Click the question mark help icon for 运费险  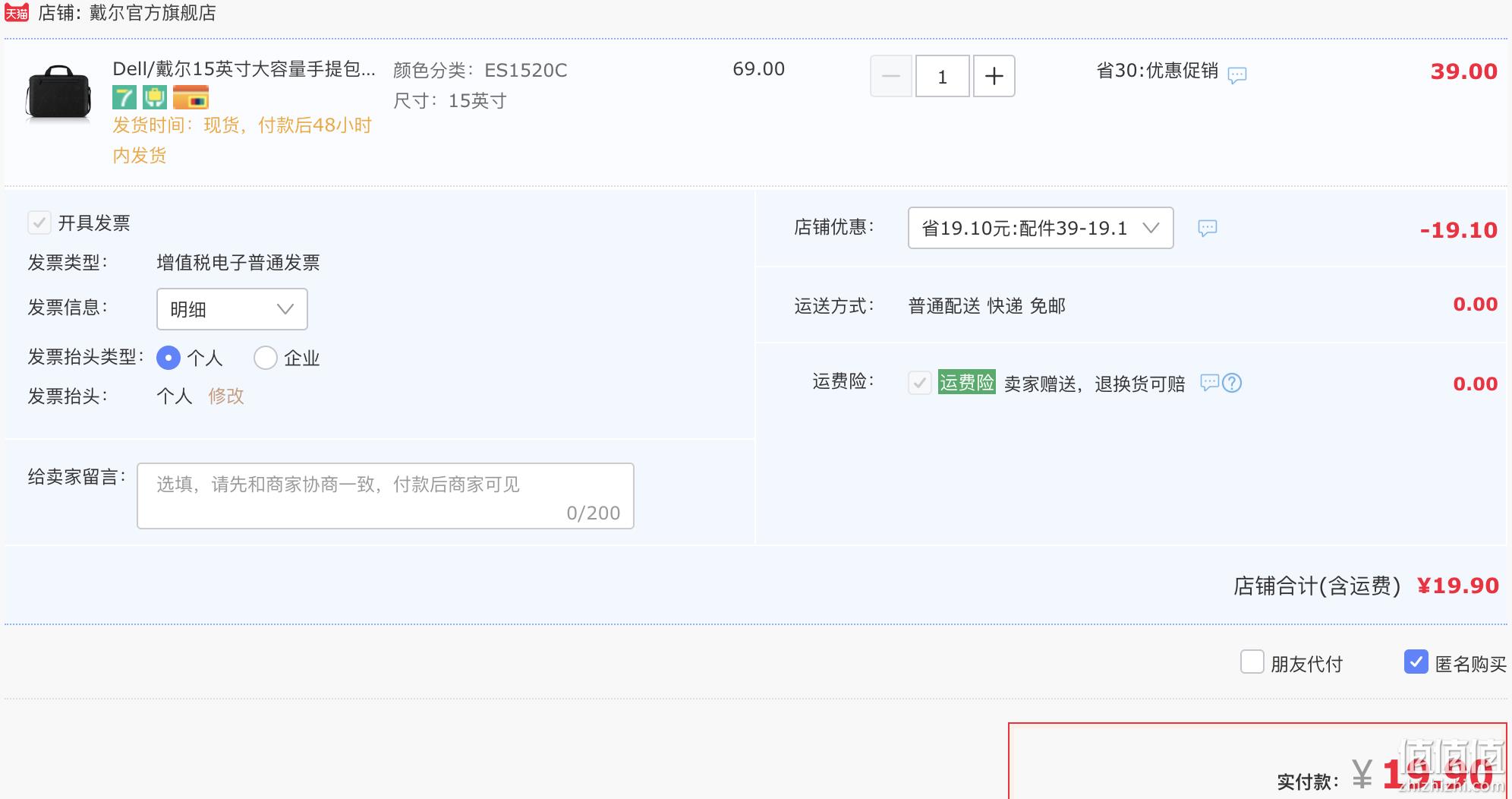(x=1232, y=383)
